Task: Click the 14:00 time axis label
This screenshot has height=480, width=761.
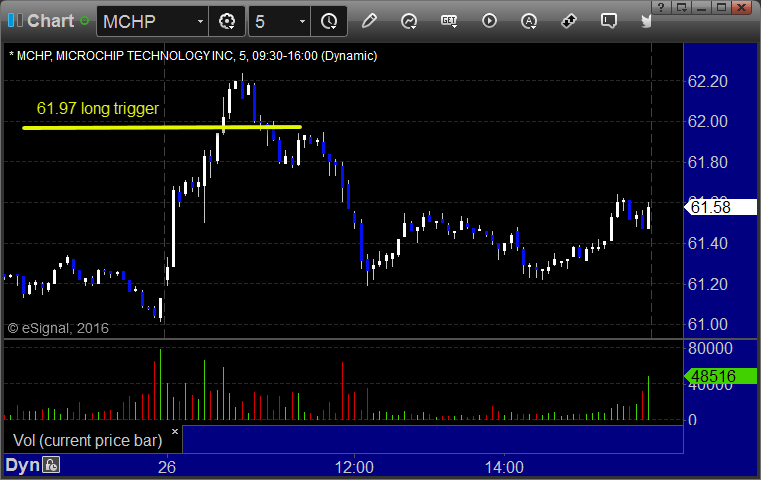Action: click(x=504, y=467)
